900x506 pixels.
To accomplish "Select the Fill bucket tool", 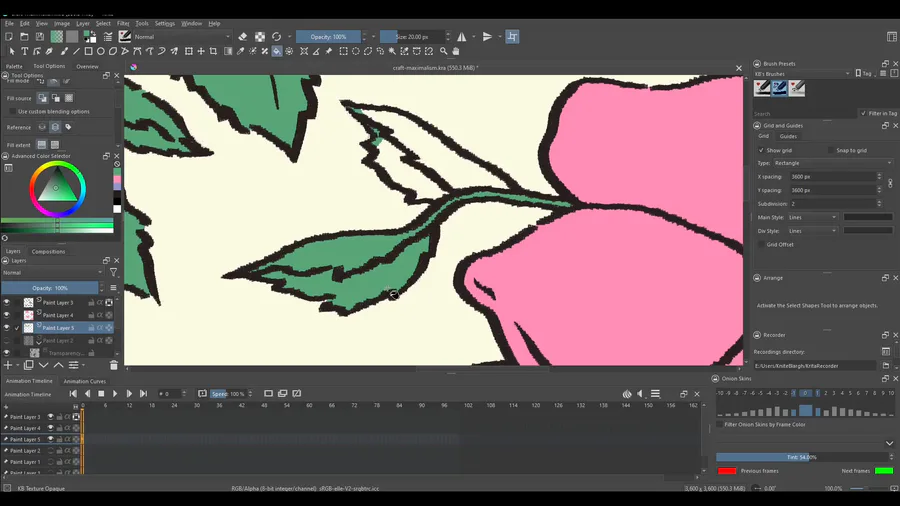I will coord(277,52).
